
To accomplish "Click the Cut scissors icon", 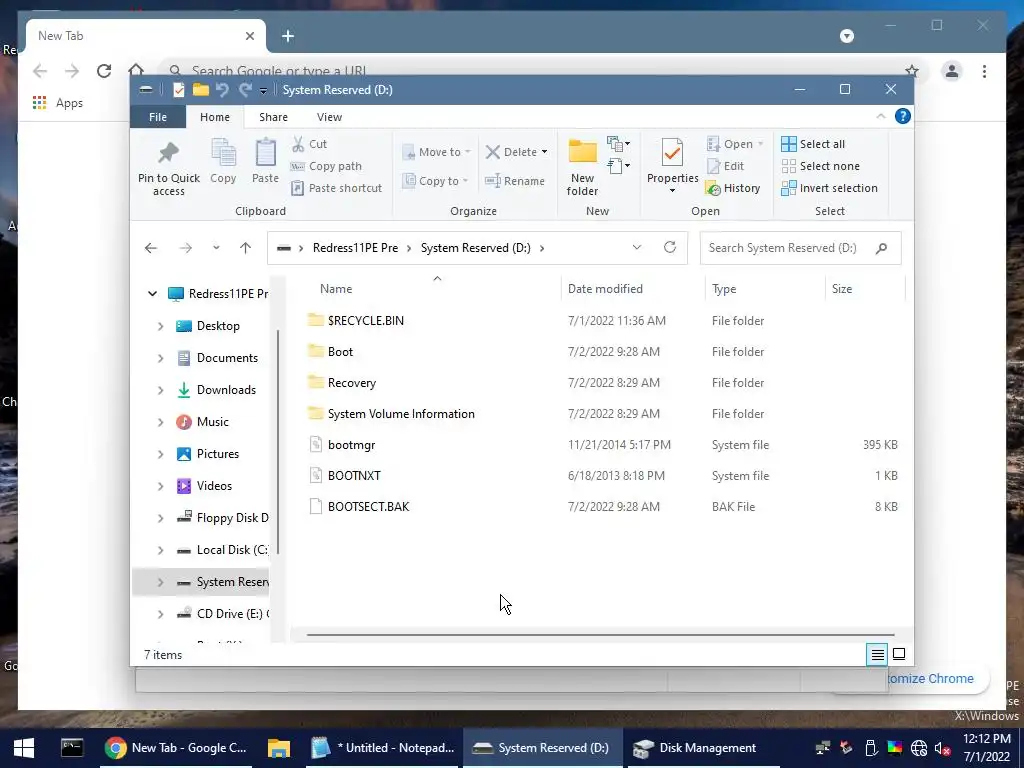I will coord(298,144).
